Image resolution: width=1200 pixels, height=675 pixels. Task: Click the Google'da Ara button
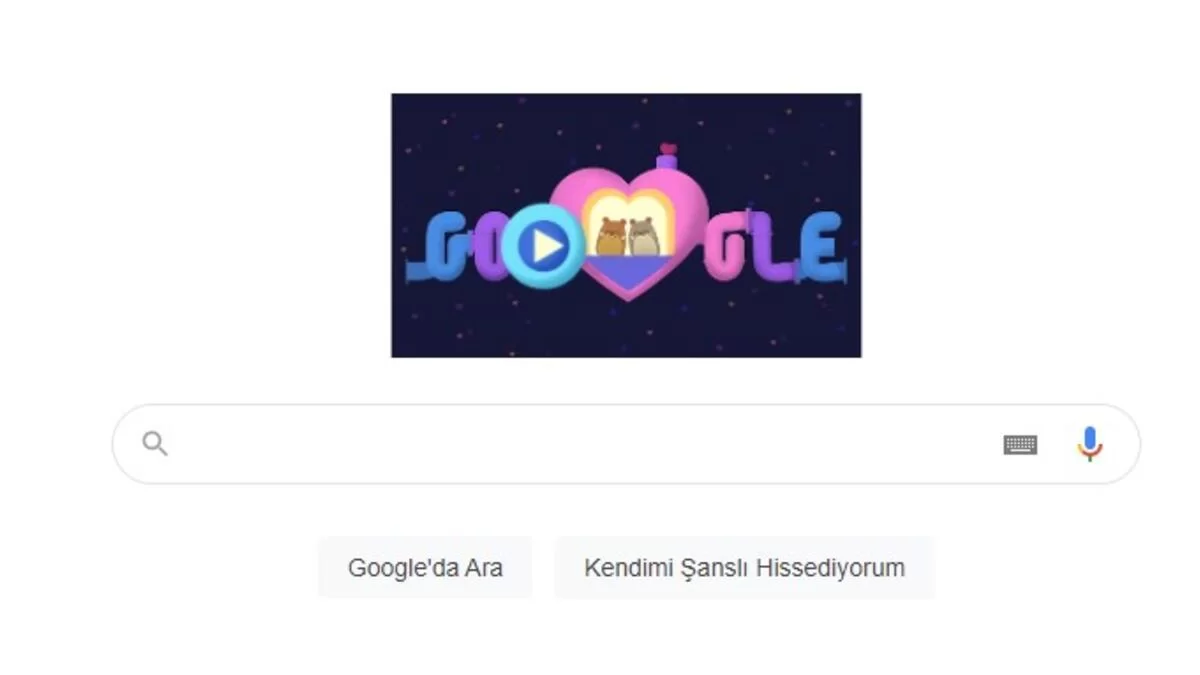[425, 567]
